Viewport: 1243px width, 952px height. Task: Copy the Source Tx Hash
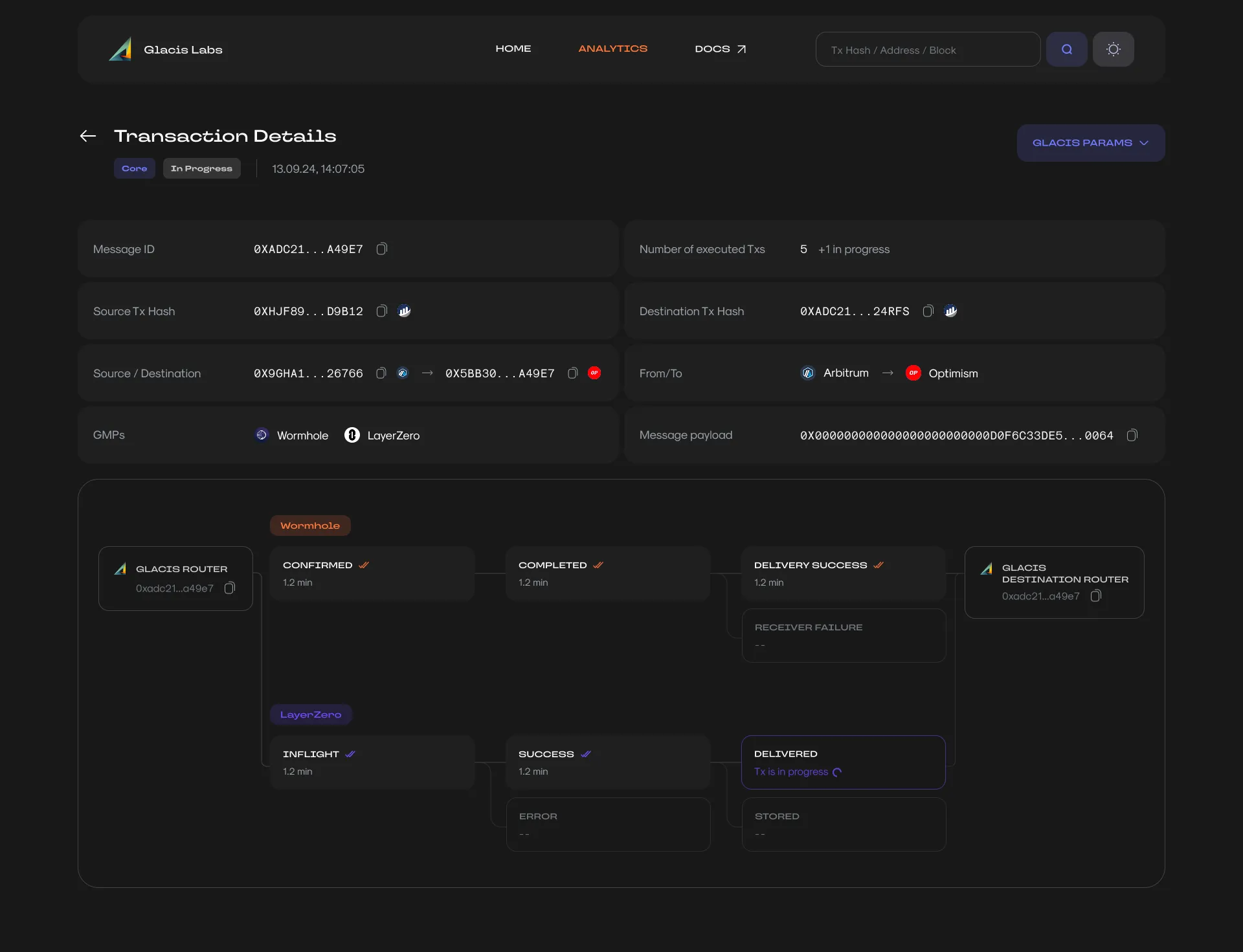point(381,311)
